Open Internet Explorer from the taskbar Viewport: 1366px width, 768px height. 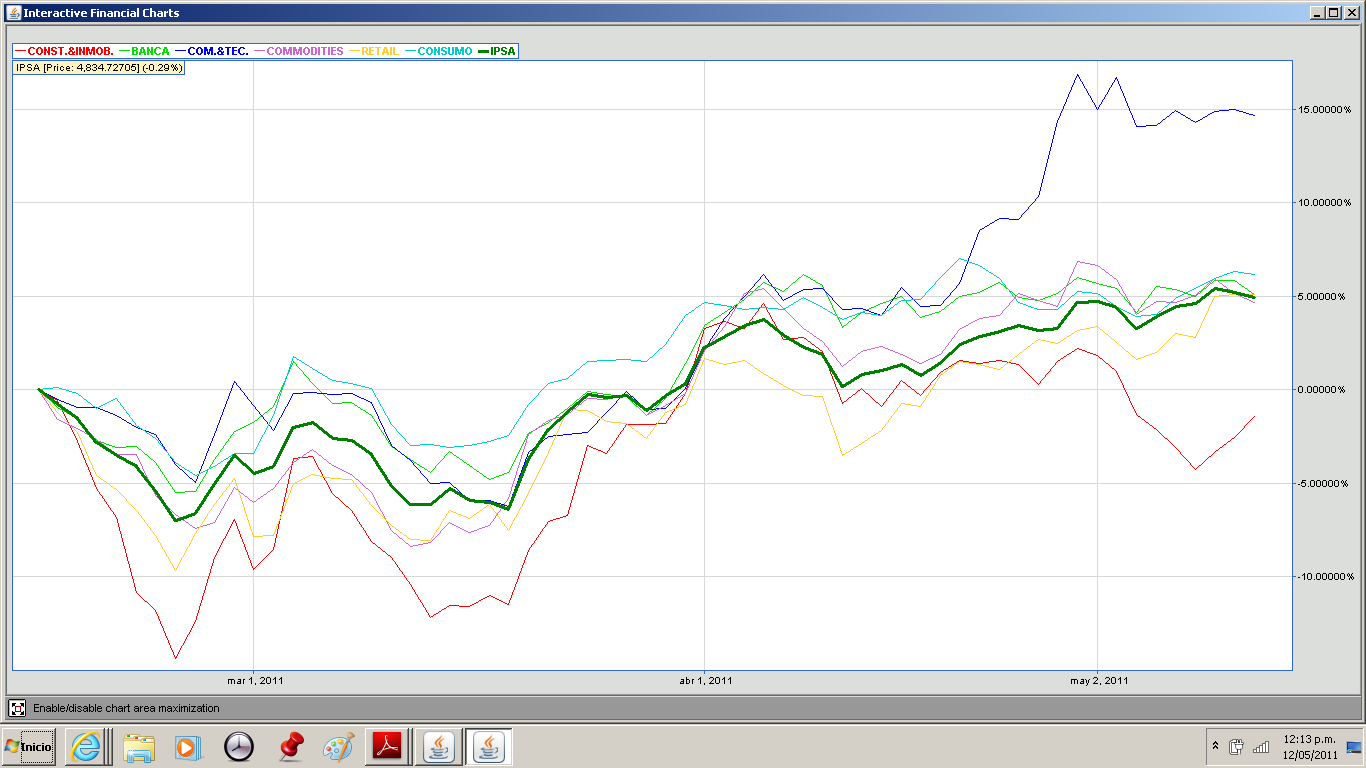85,746
